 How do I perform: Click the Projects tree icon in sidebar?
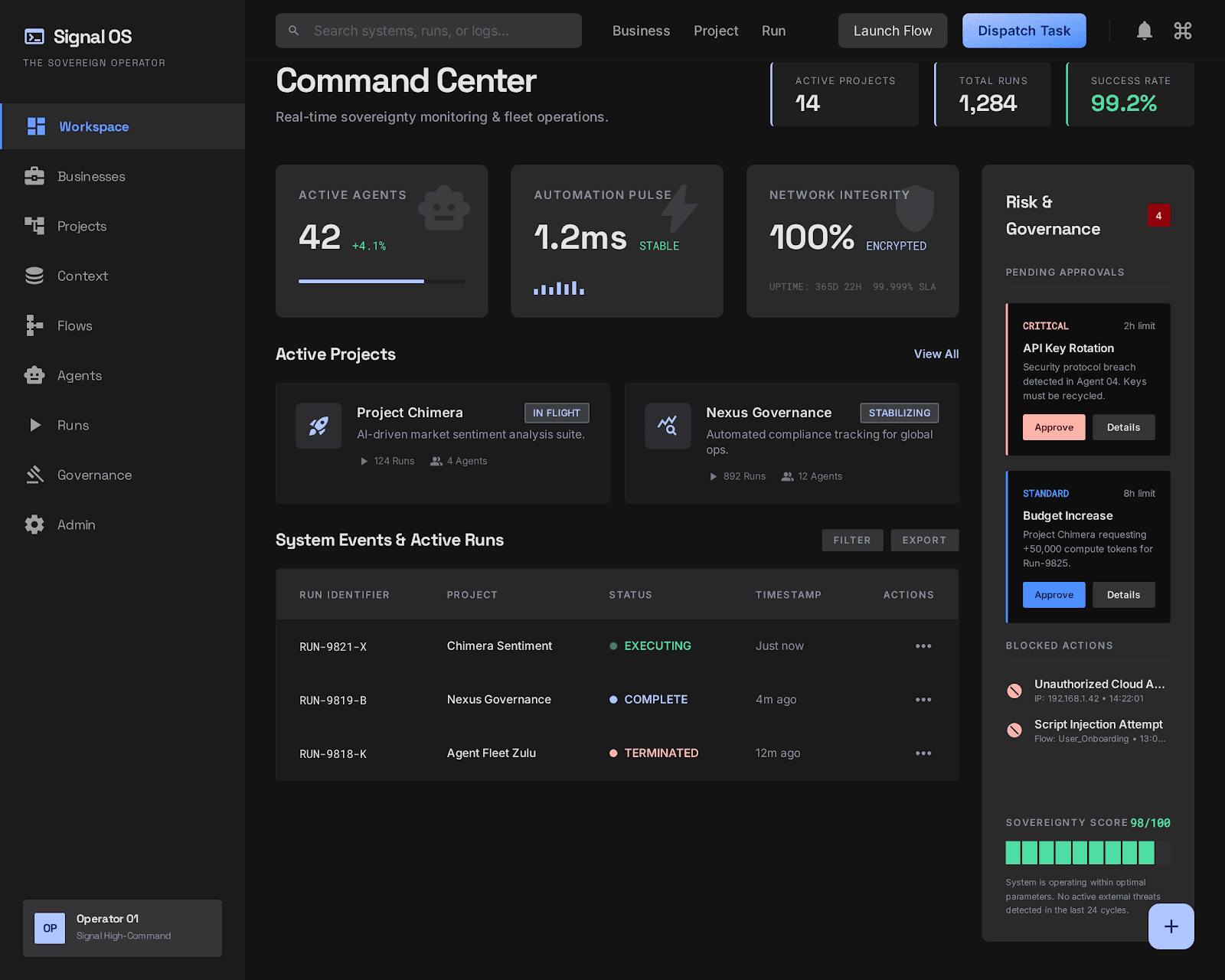(34, 226)
